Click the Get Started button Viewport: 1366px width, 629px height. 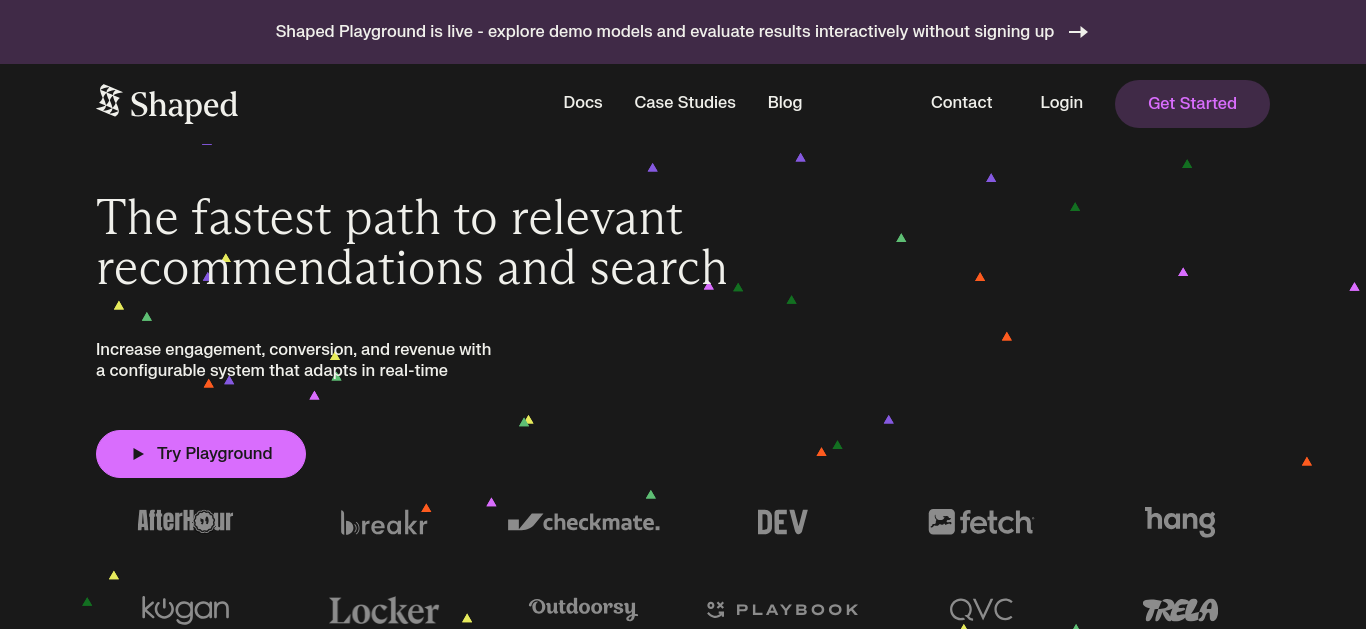point(1192,104)
